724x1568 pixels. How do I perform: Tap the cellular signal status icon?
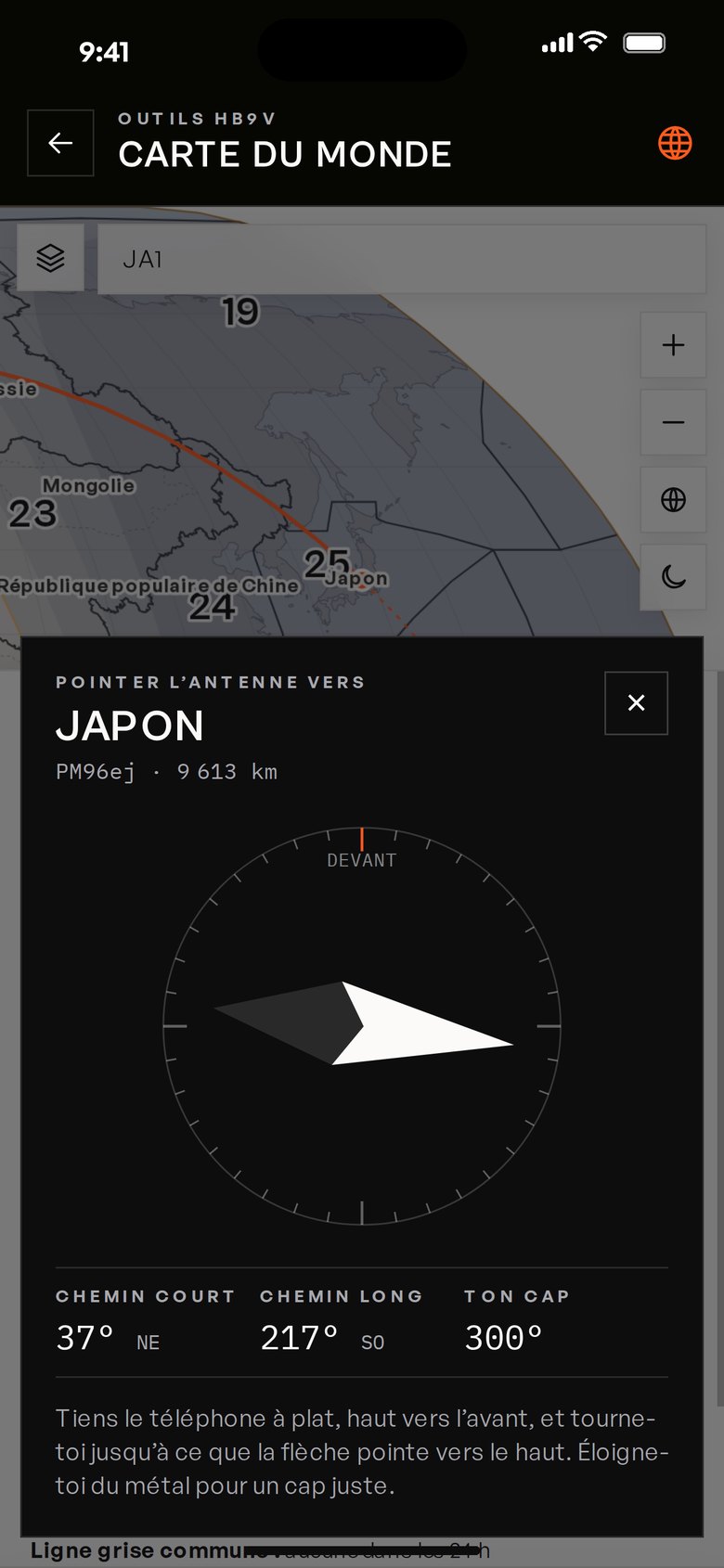point(558,44)
